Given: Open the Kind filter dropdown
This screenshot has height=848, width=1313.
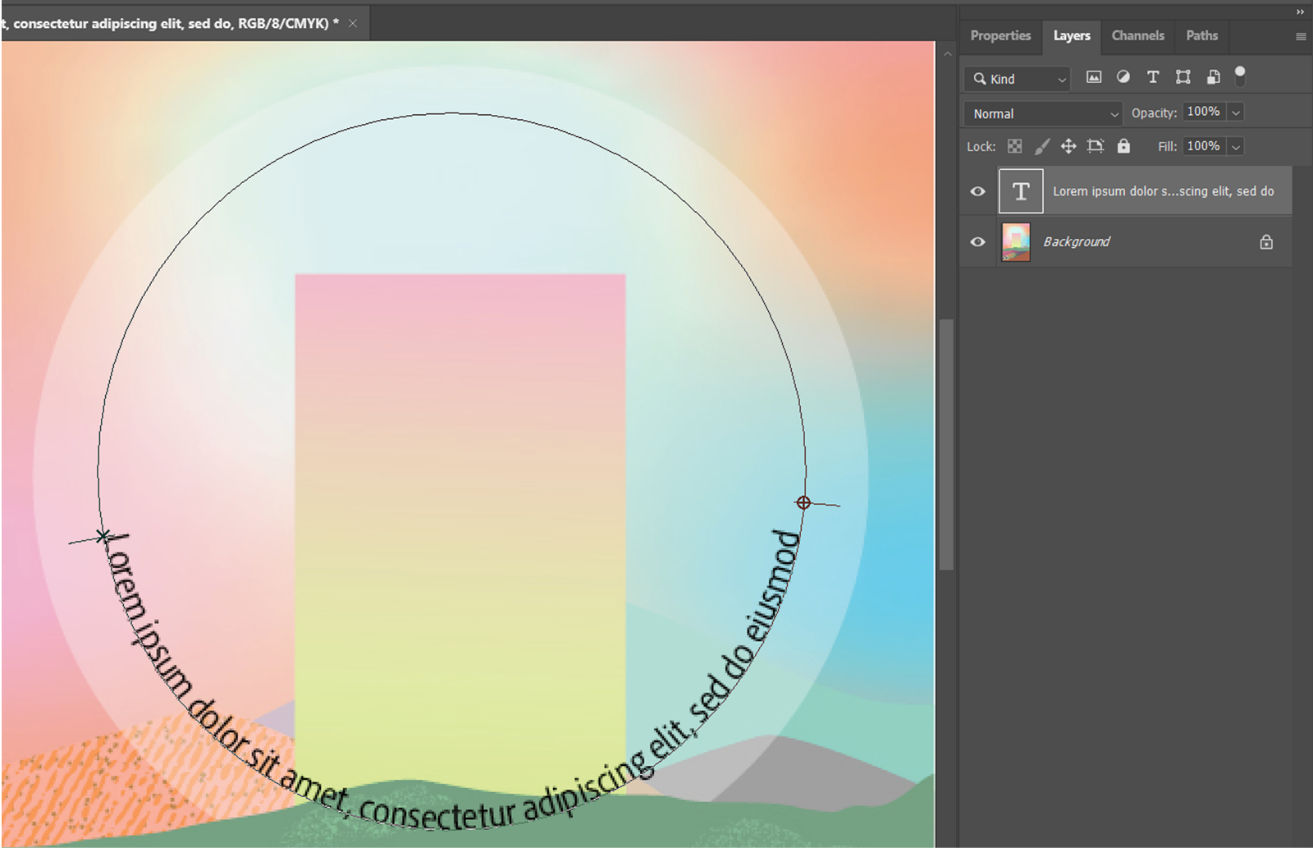Looking at the screenshot, I should (1016, 78).
